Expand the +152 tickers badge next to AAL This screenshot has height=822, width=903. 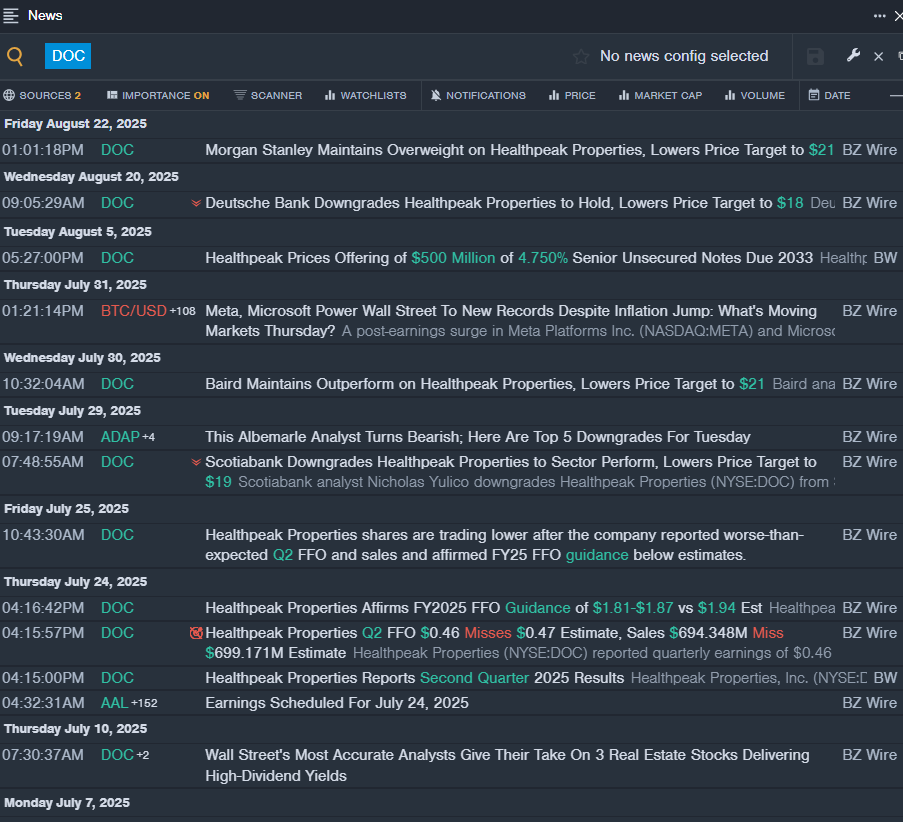tap(144, 703)
